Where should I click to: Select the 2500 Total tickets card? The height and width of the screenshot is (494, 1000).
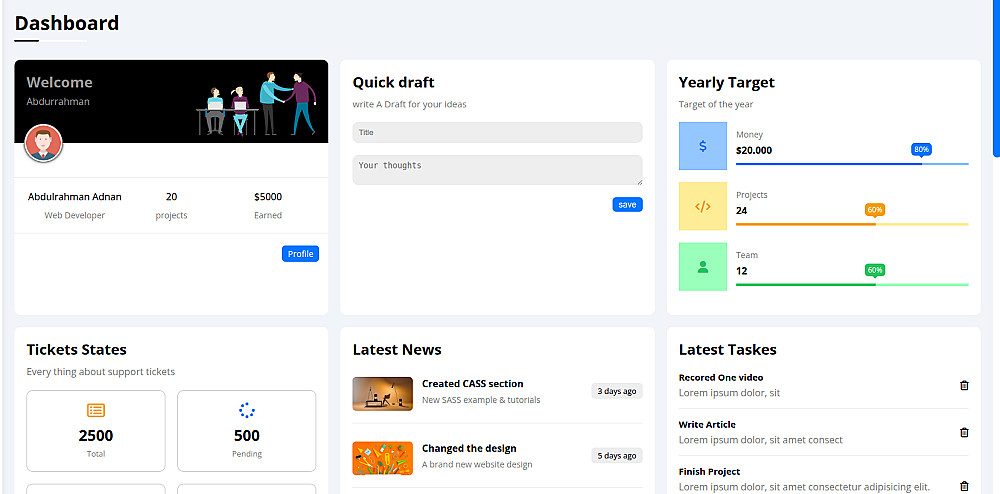(x=96, y=431)
